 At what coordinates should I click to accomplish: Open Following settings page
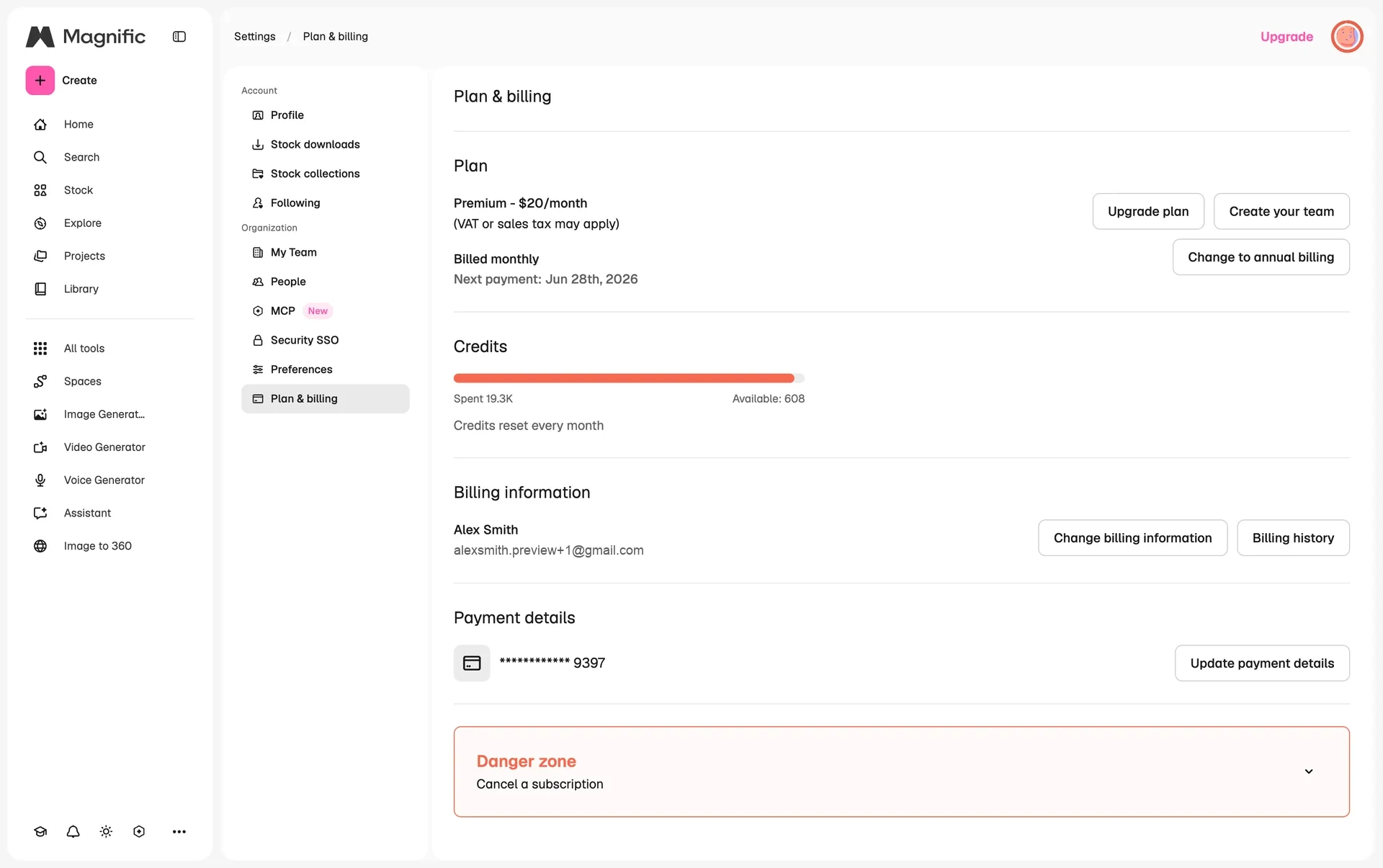pos(326,203)
